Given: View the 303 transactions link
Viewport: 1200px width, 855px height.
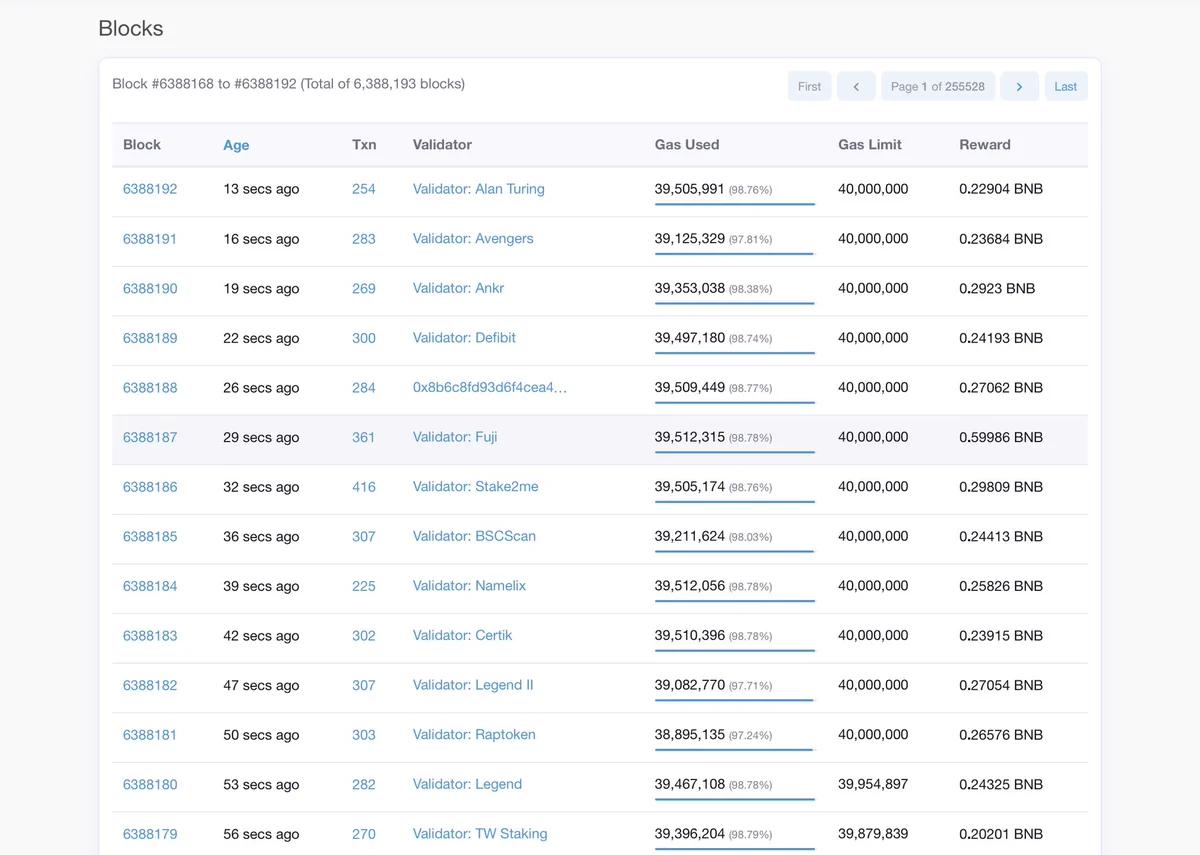Looking at the screenshot, I should tap(364, 735).
